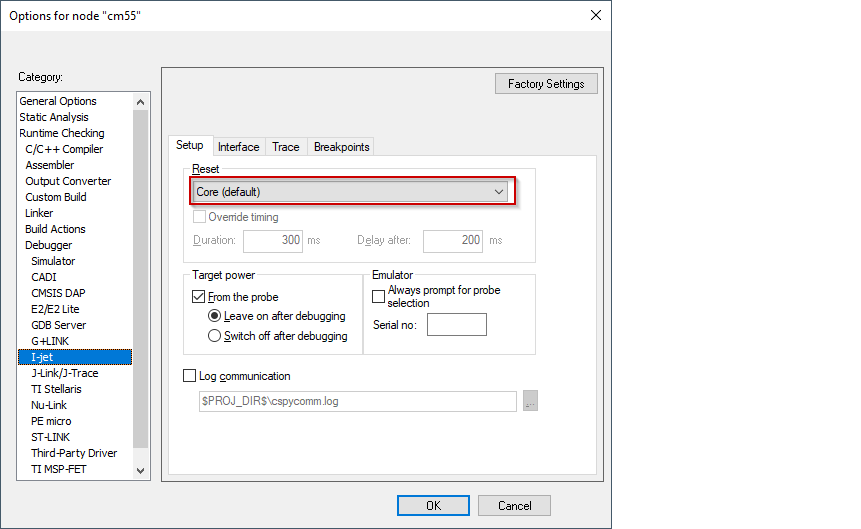The image size is (861, 529).
Task: Open the Reset strategy dropdown
Action: (x=351, y=191)
